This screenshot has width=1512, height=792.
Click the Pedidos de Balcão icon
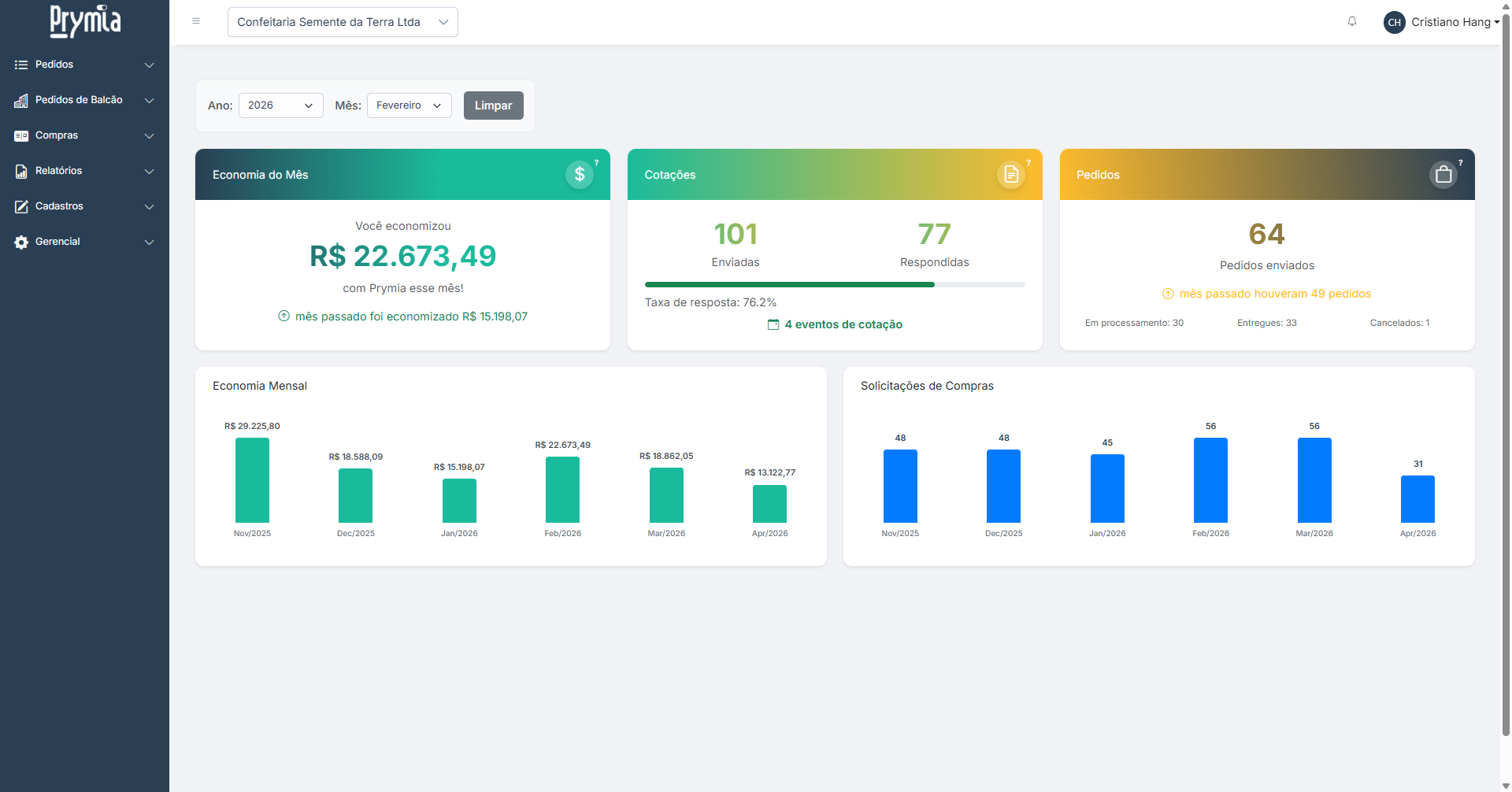pyautogui.click(x=20, y=100)
